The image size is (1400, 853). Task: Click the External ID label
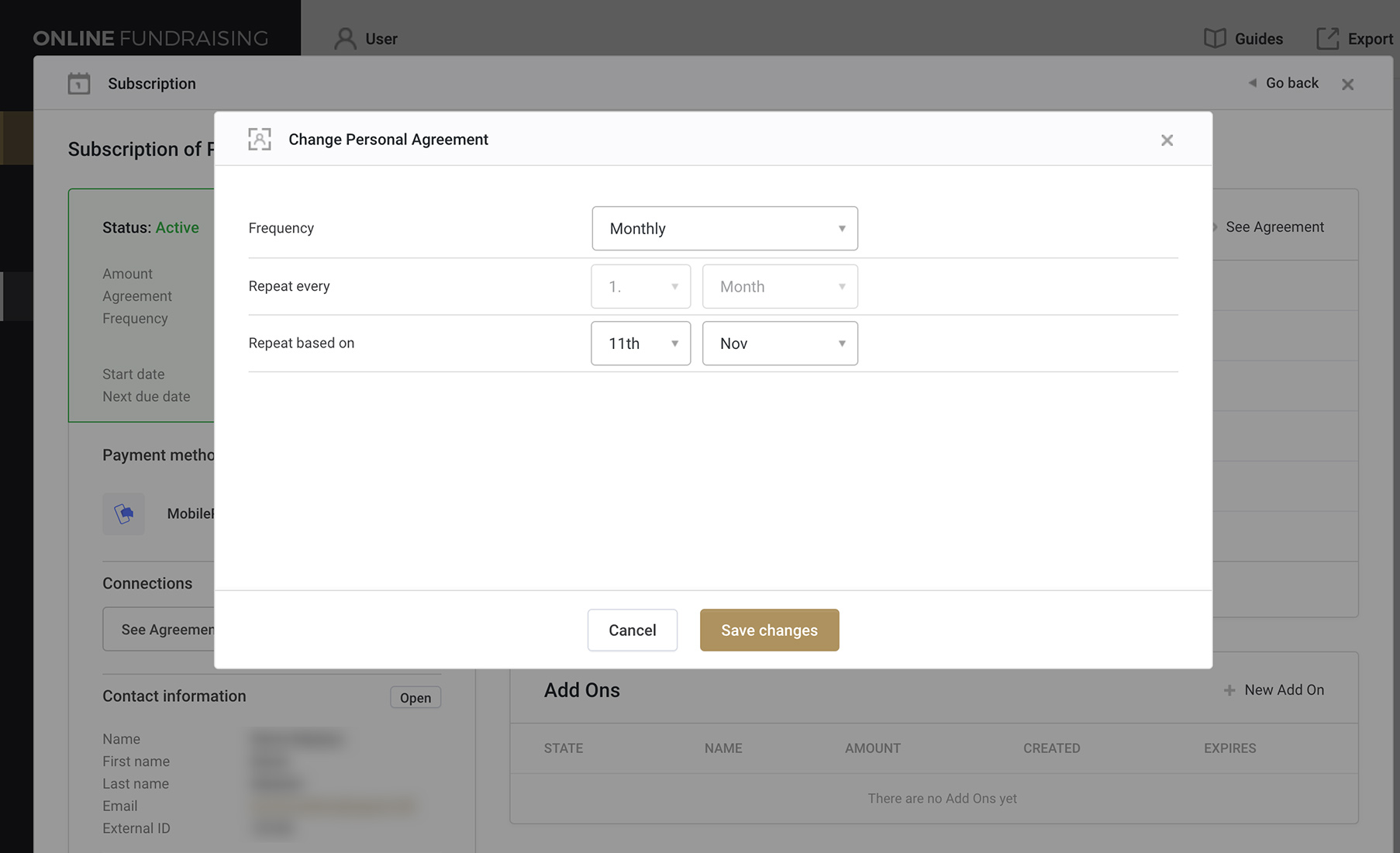pos(136,828)
